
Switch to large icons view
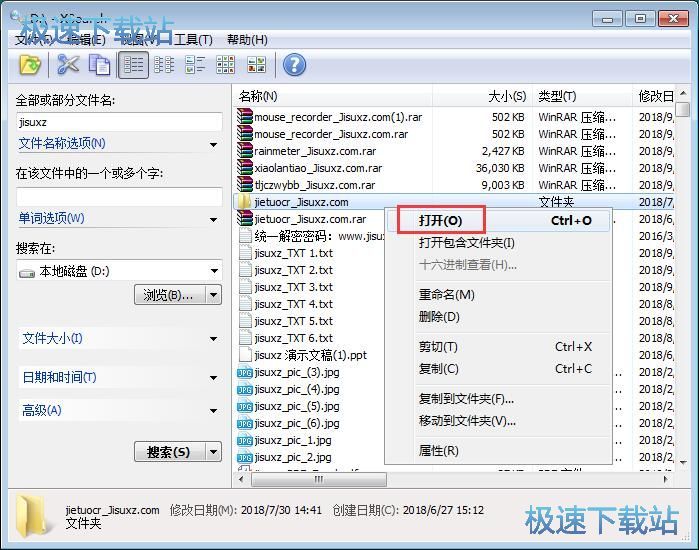click(226, 65)
